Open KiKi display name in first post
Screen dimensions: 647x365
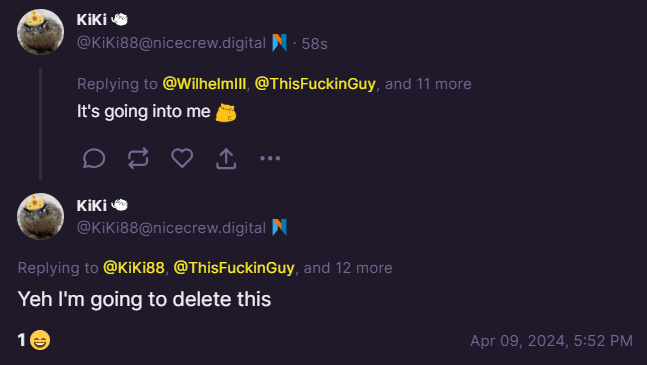(x=92, y=19)
